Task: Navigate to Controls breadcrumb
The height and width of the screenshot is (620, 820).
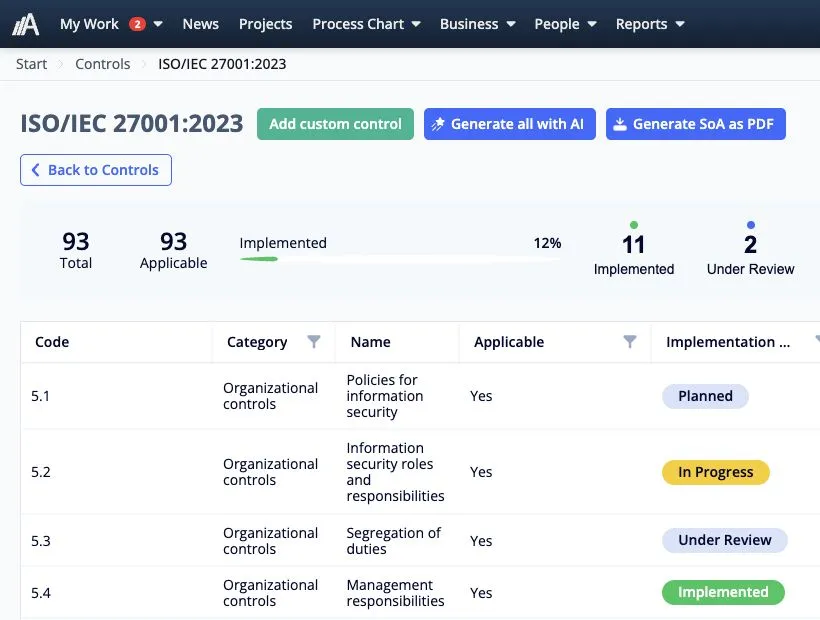Action: tap(102, 64)
